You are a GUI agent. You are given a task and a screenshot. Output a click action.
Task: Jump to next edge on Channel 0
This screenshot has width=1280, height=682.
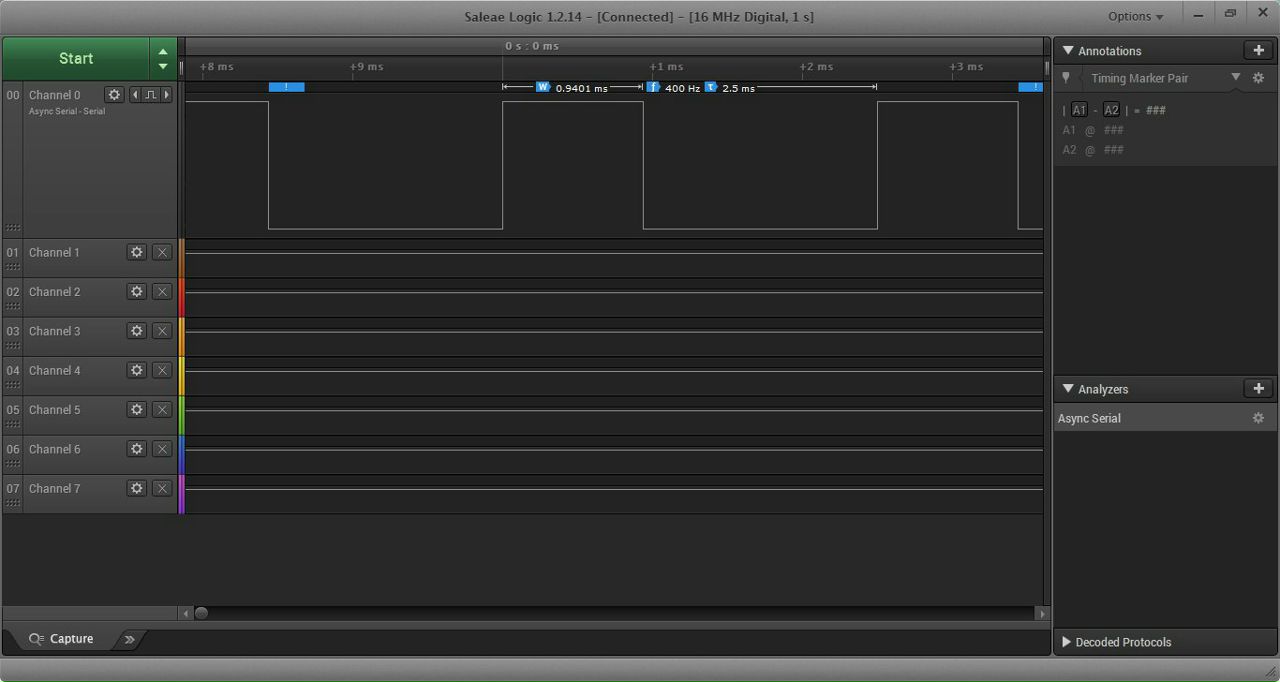click(166, 95)
